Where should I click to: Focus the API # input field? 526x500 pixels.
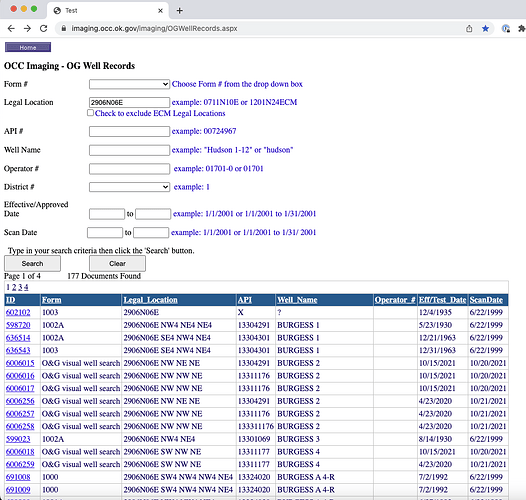tap(129, 131)
